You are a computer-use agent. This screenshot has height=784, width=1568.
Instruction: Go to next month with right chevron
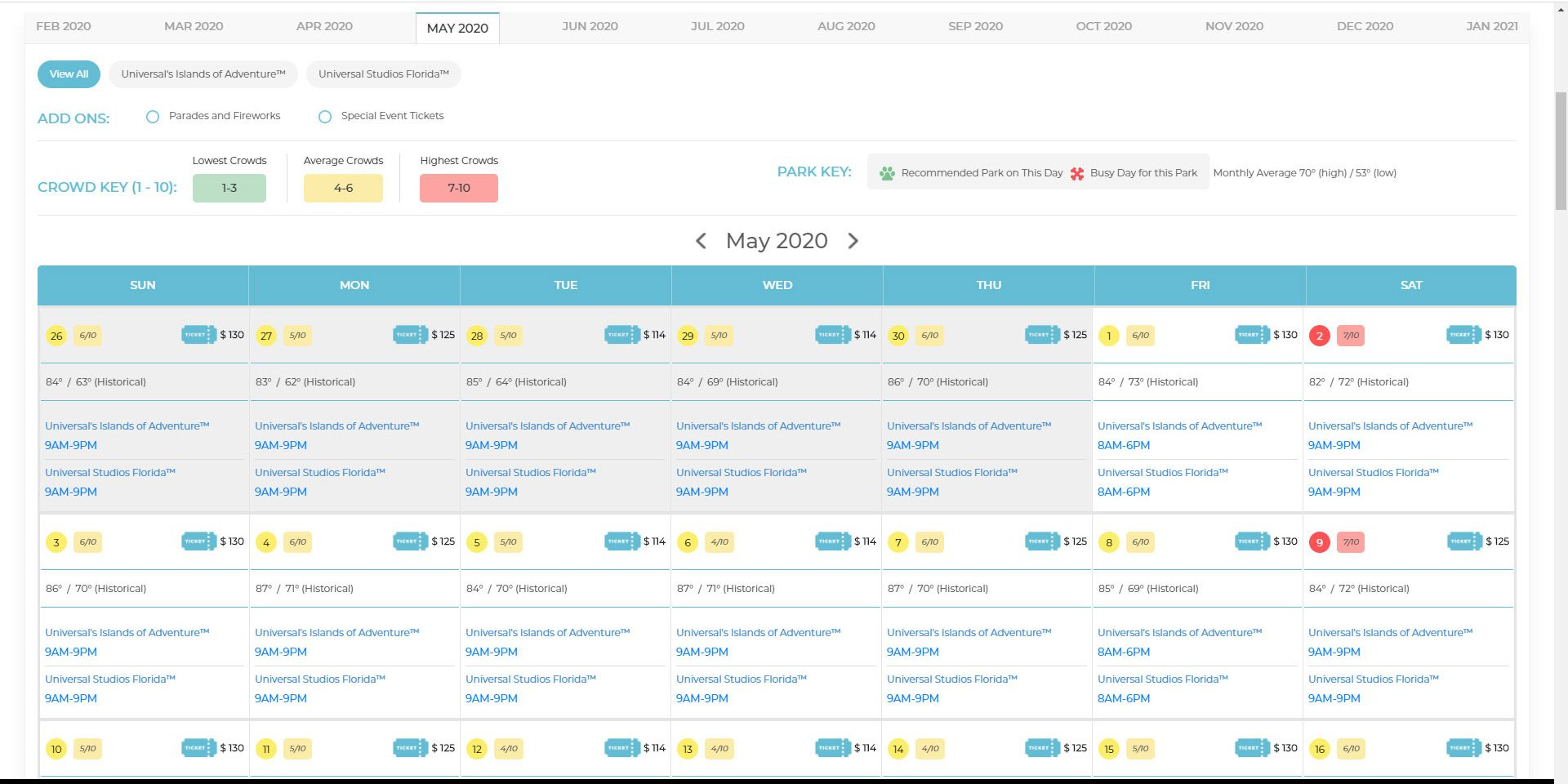tap(853, 241)
